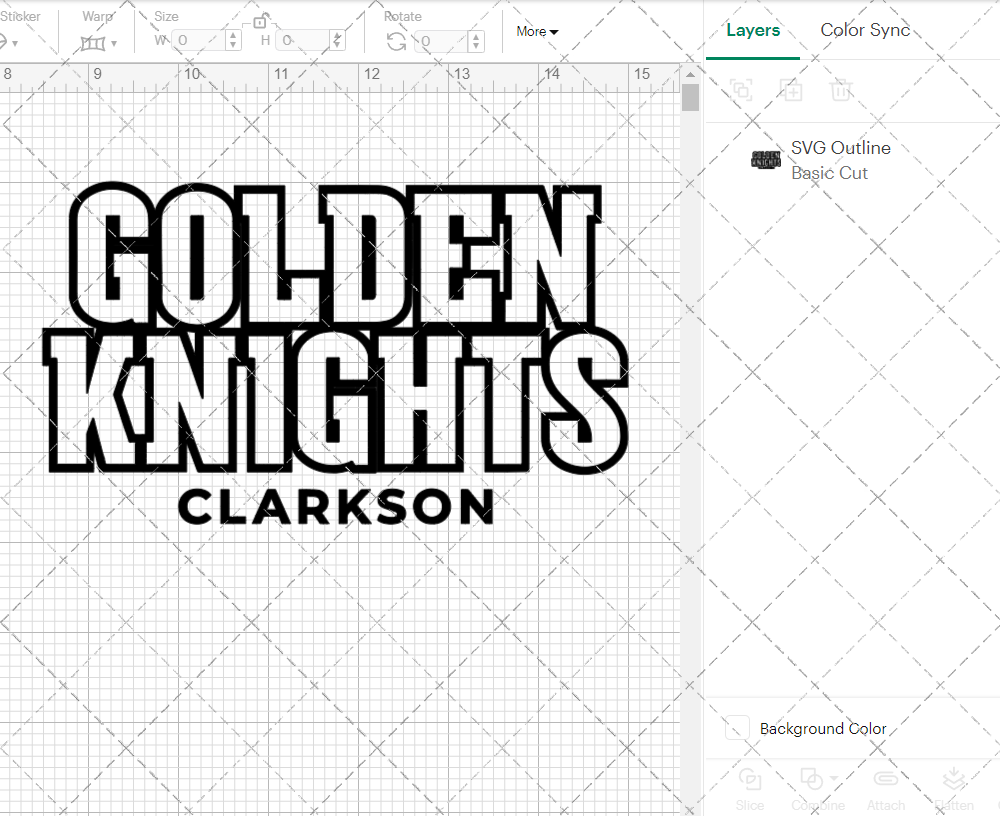Select the SVG Outline Basic Cut layer
Image resolution: width=1000 pixels, height=816 pixels.
[840, 160]
